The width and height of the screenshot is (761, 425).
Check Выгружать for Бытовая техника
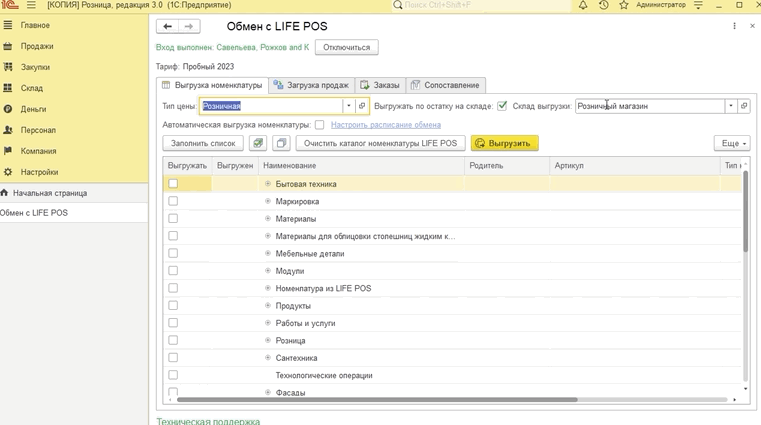coord(173,183)
